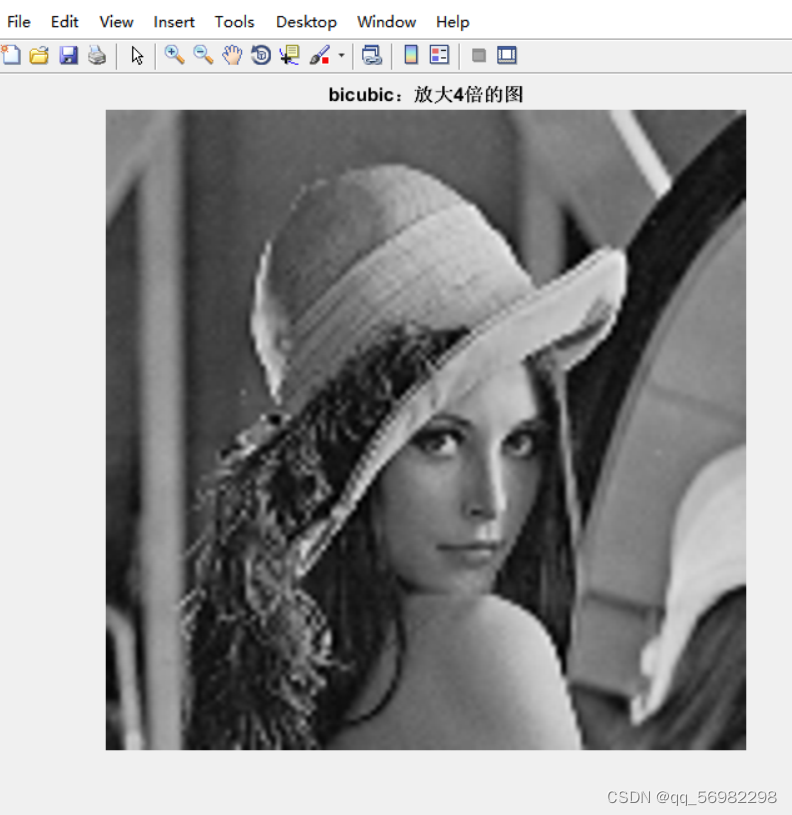Expand the Brush color dropdown arrow
792x815 pixels.
click(x=341, y=55)
